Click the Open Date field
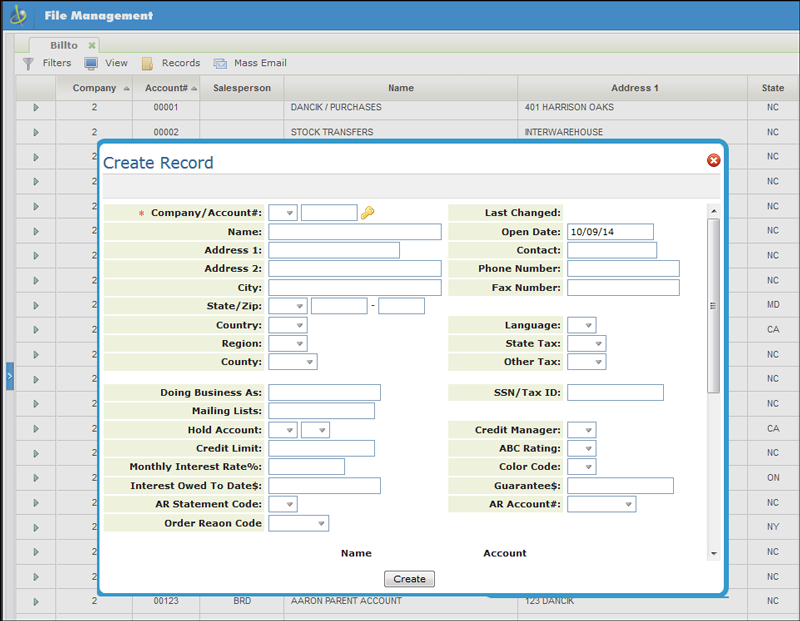Image resolution: width=800 pixels, height=621 pixels. 610,232
